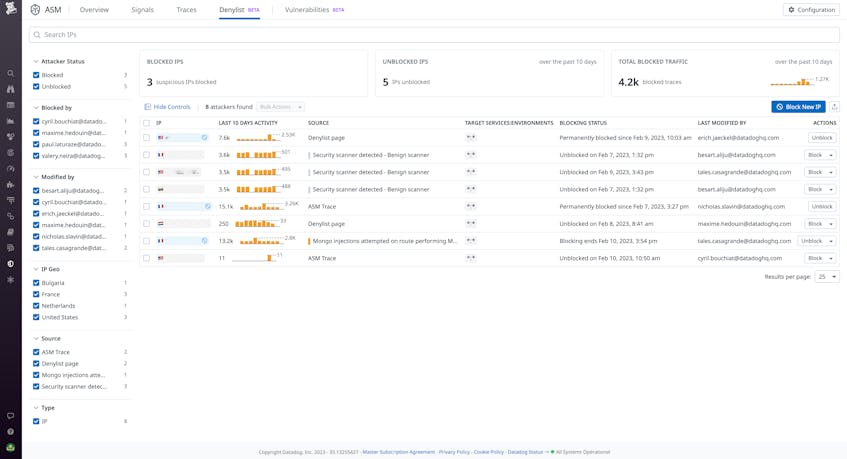847x459 pixels.
Task: Toggle the IP type filter checkbox
Action: click(36, 421)
